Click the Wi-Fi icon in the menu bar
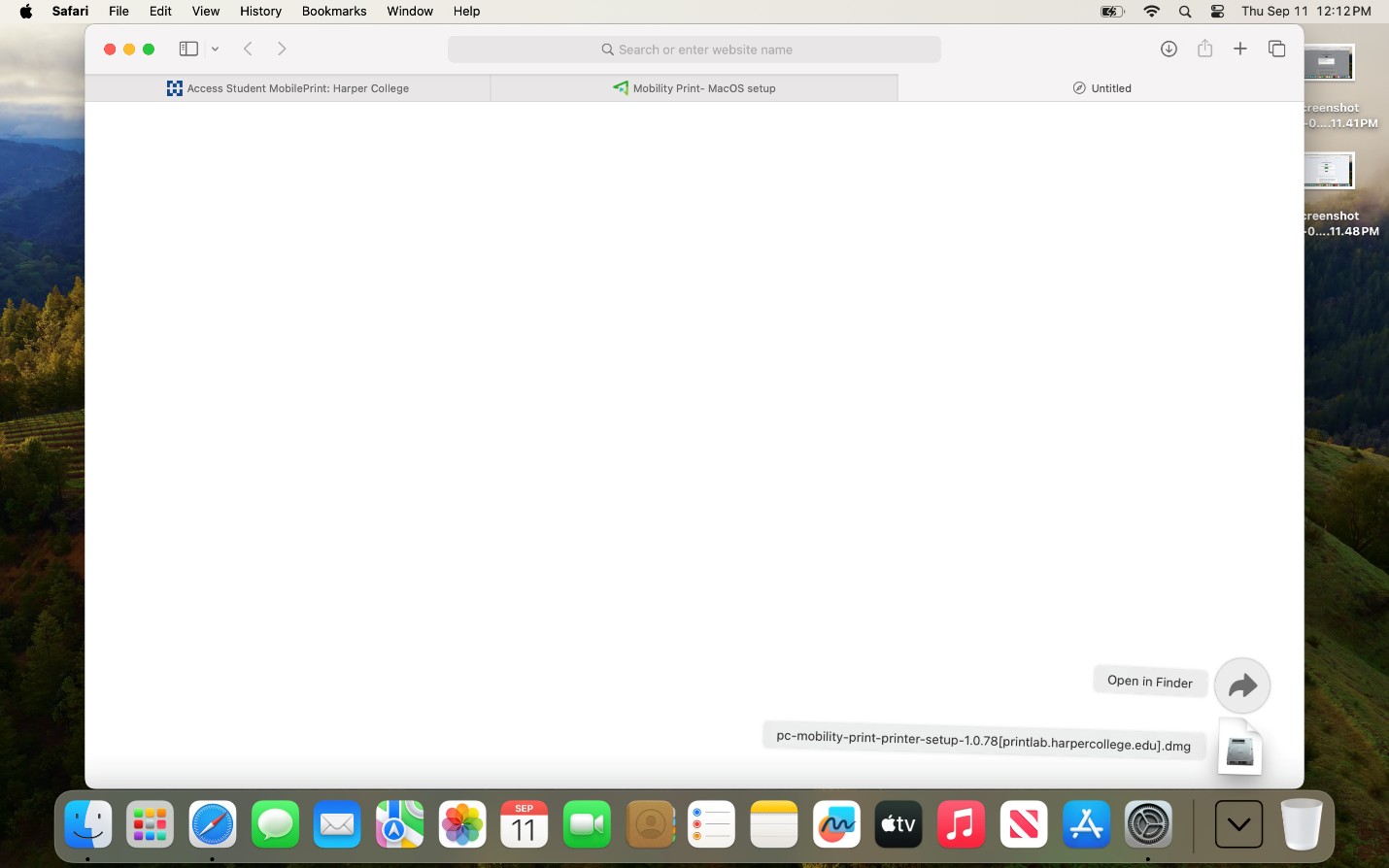This screenshot has height=868, width=1389. point(1152,12)
